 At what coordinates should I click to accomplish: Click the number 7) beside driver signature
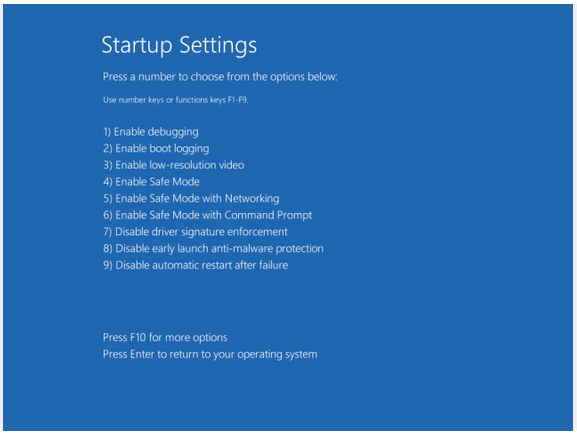point(107,232)
